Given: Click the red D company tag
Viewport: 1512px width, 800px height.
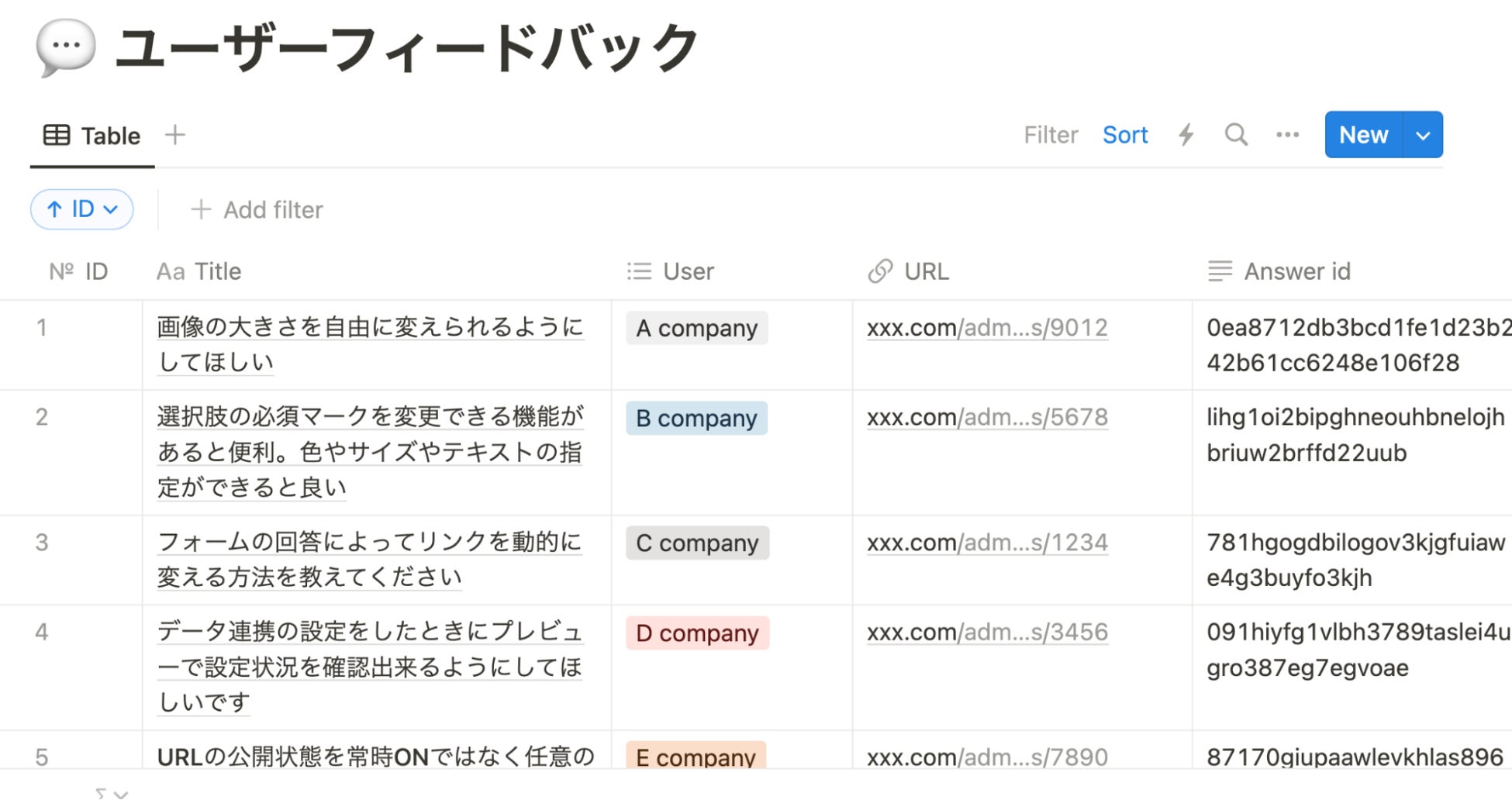Looking at the screenshot, I should pos(697,633).
